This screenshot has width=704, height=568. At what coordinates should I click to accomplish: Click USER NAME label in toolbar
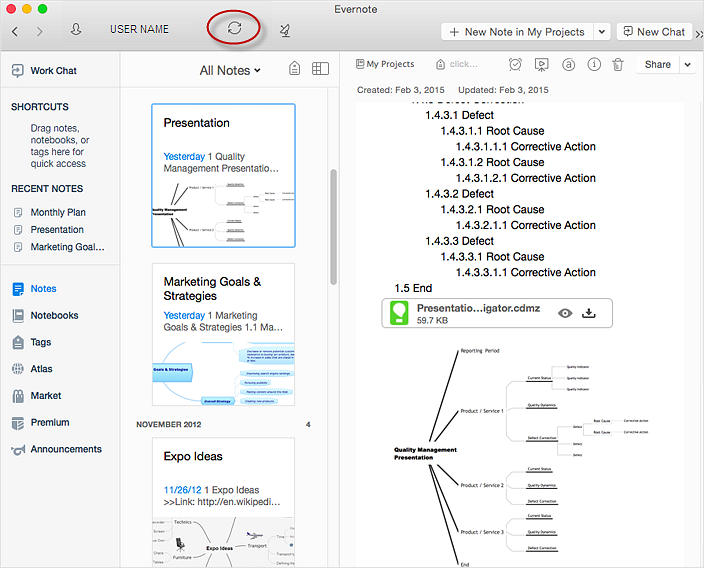click(139, 29)
